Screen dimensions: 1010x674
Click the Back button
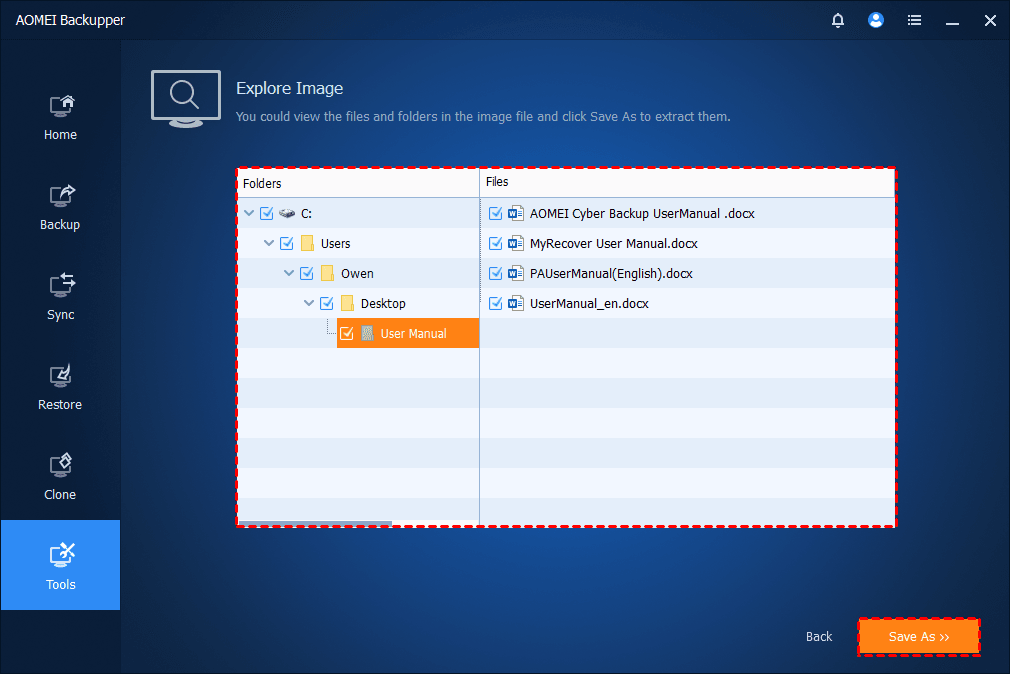(x=819, y=637)
